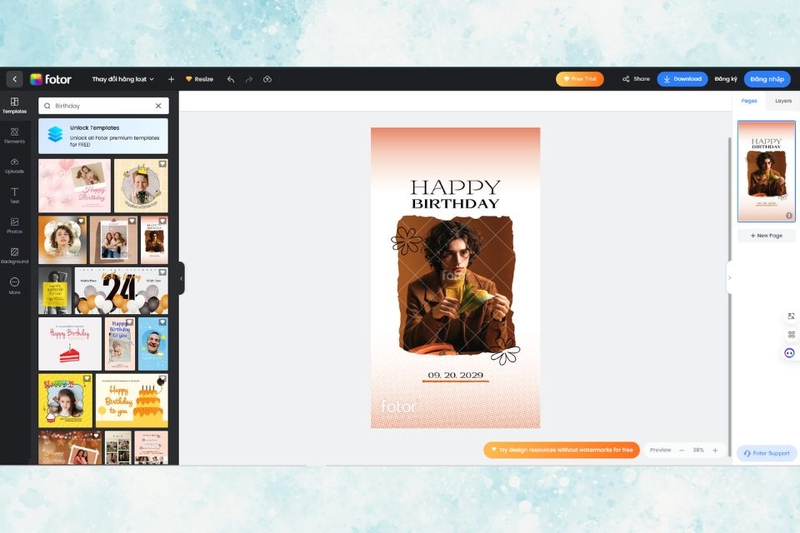800x533 pixels.
Task: Click the Birthday search field
Action: coord(104,106)
